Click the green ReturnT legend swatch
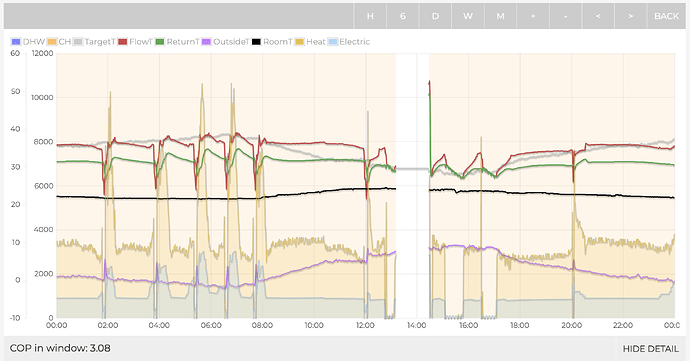The image size is (690, 361). coord(160,42)
